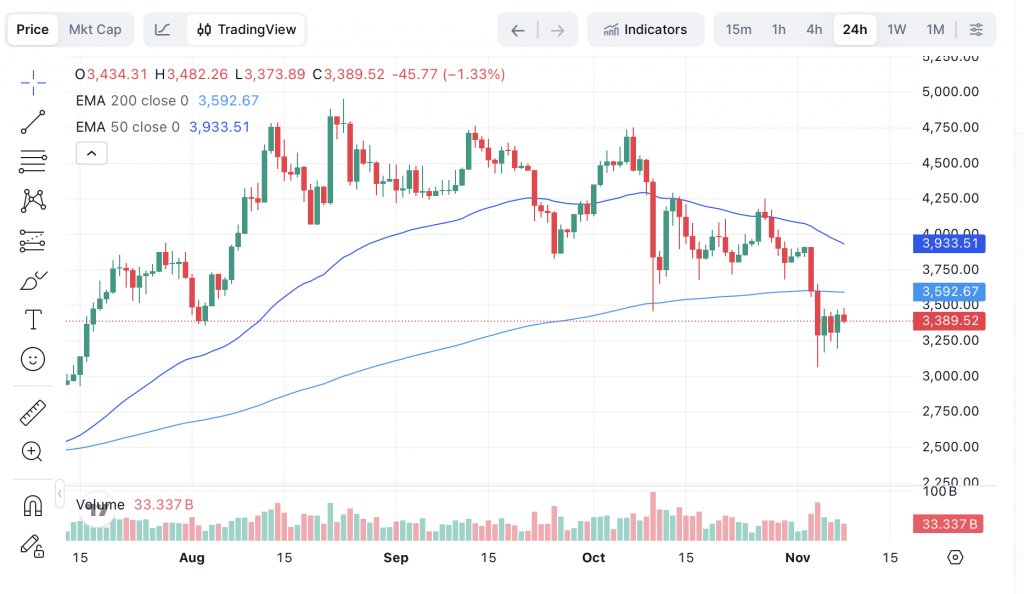The height and width of the screenshot is (594, 1024).
Task: Open extra interval options with sliders icon
Action: (x=976, y=29)
